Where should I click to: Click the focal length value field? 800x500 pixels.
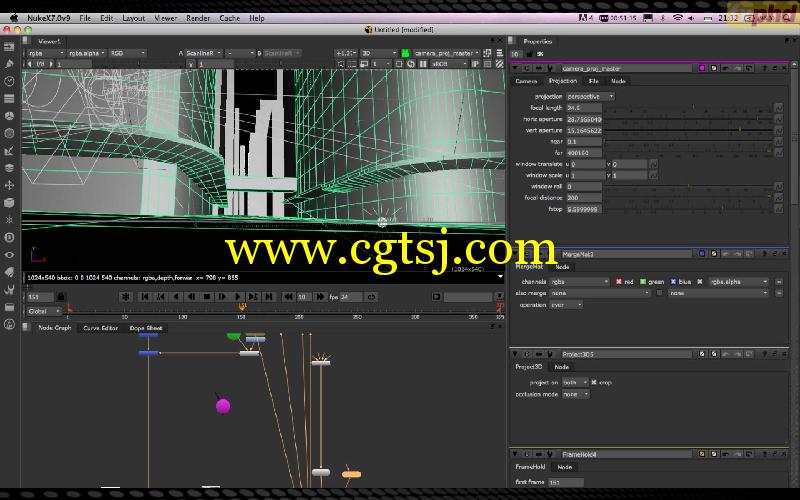[584, 108]
